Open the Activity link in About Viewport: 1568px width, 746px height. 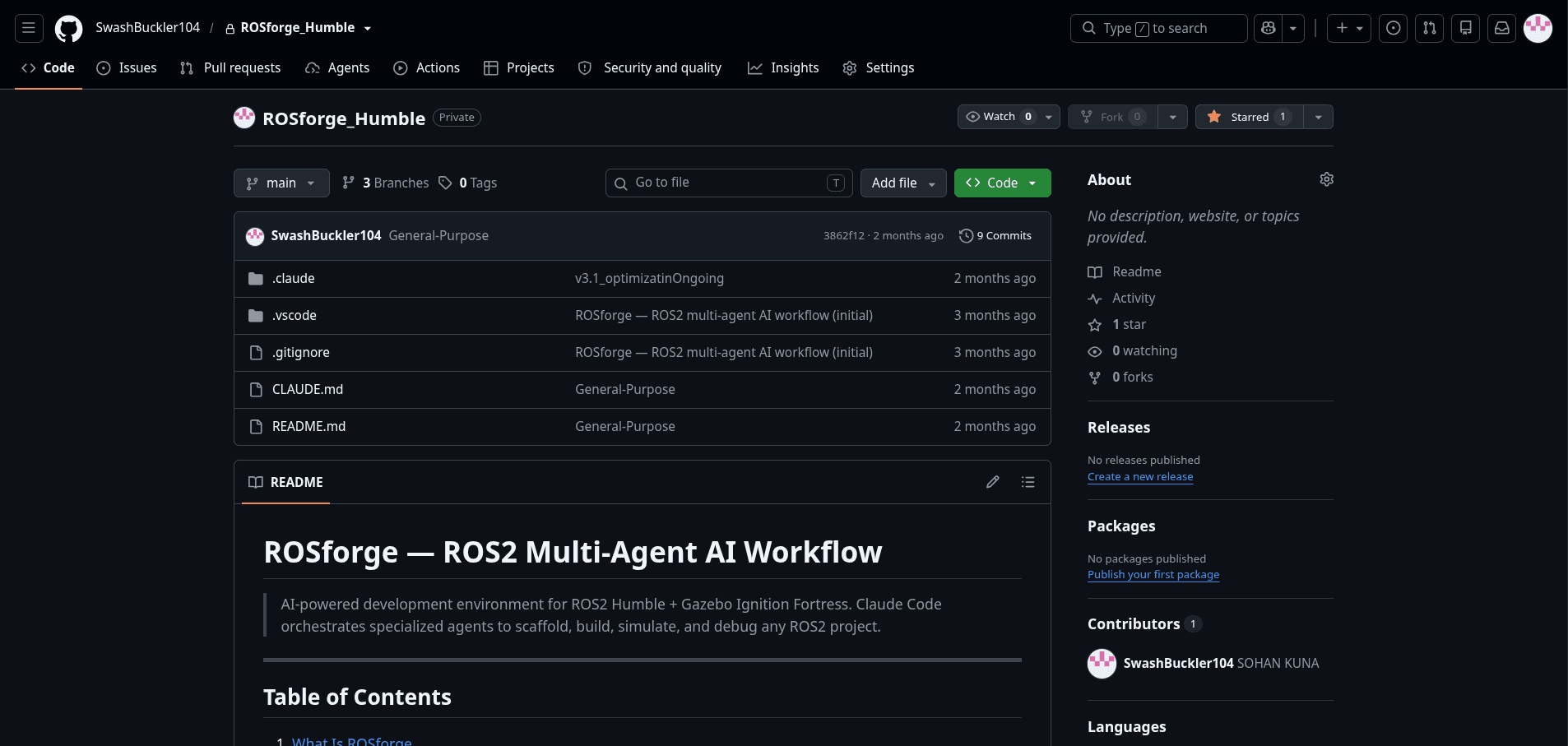pyautogui.click(x=1121, y=299)
